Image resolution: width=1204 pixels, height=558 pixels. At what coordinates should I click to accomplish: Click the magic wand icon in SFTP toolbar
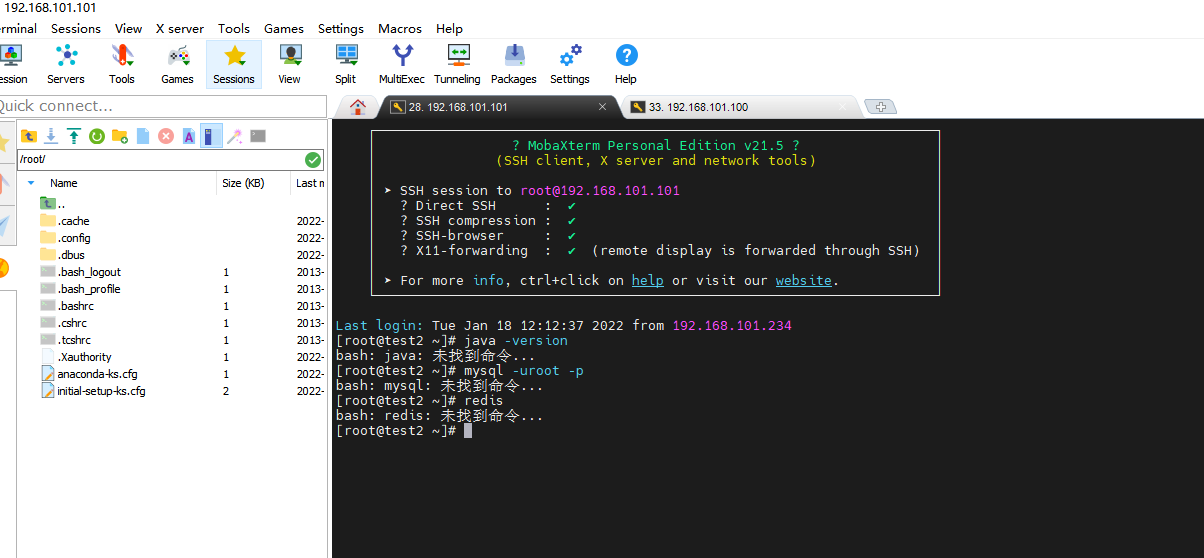pyautogui.click(x=235, y=136)
